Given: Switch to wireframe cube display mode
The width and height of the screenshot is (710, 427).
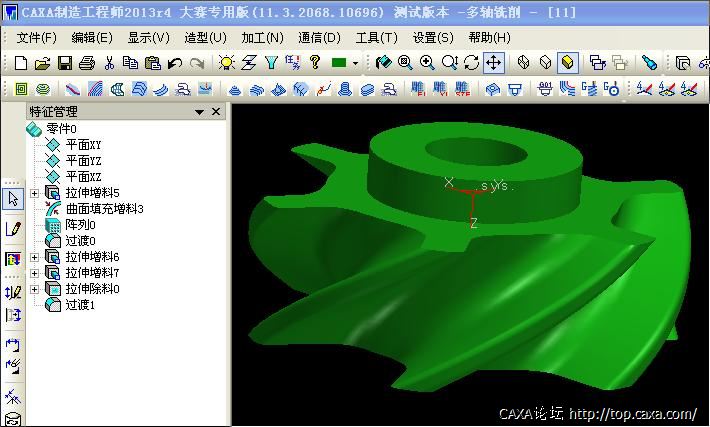Looking at the screenshot, I should tap(523, 62).
